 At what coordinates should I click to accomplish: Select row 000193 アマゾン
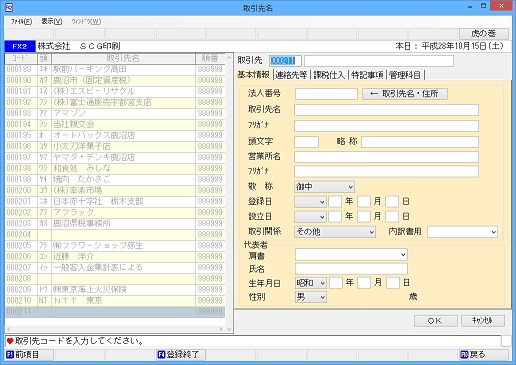115,113
